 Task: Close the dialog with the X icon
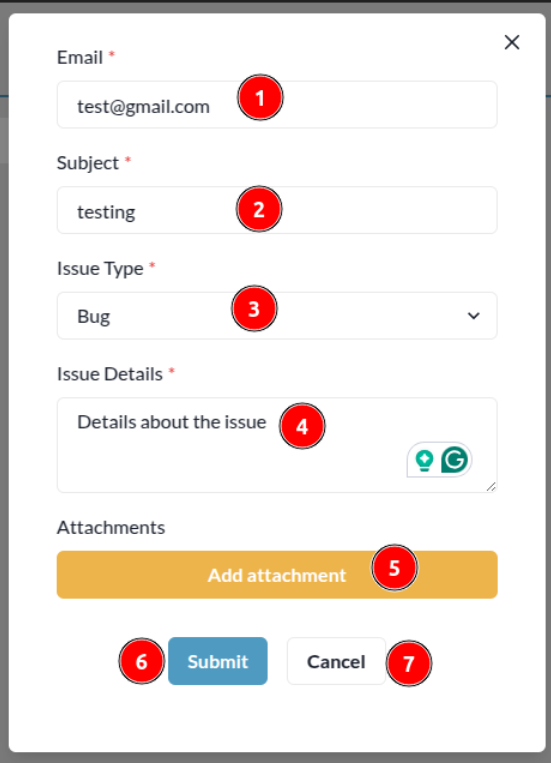(512, 42)
